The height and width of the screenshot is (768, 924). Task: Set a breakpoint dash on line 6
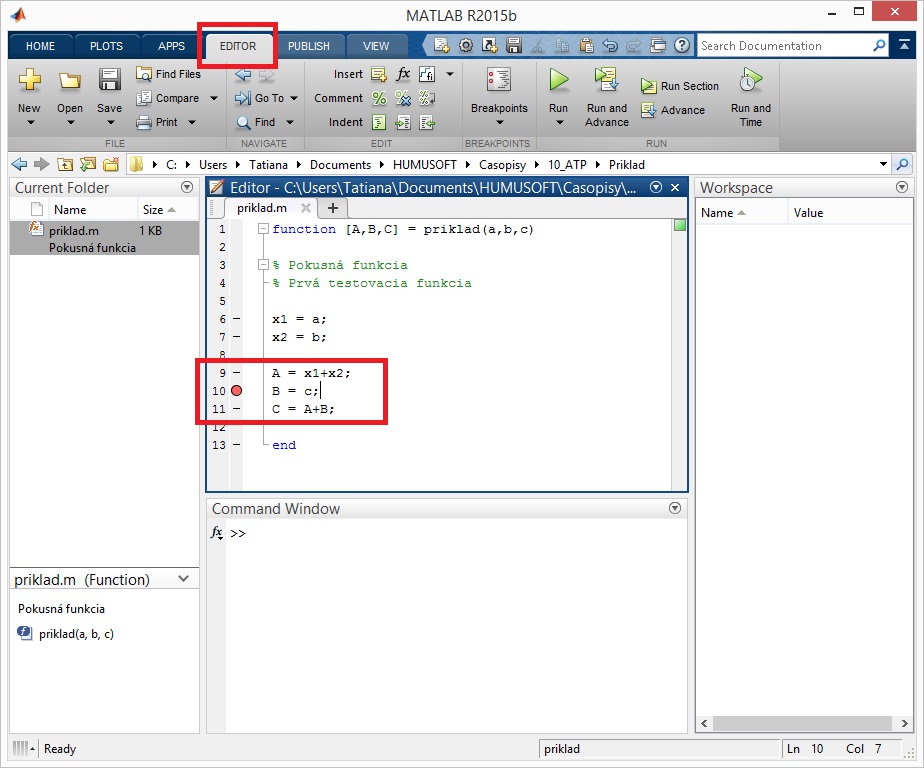(x=236, y=319)
